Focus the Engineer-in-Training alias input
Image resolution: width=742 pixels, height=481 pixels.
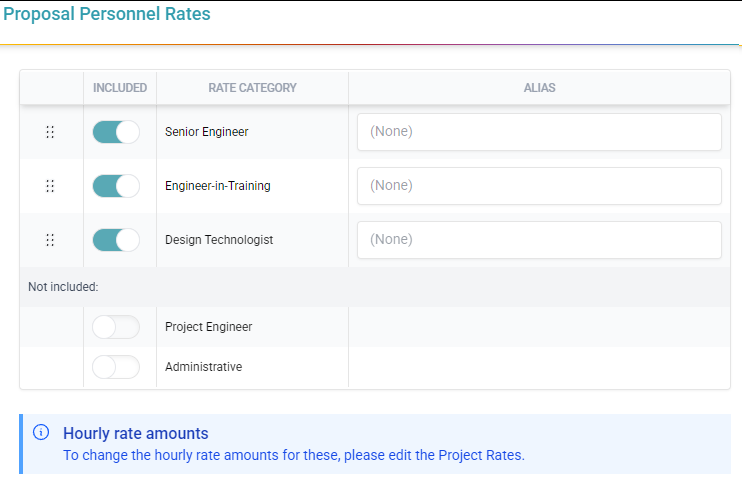[x=539, y=186]
